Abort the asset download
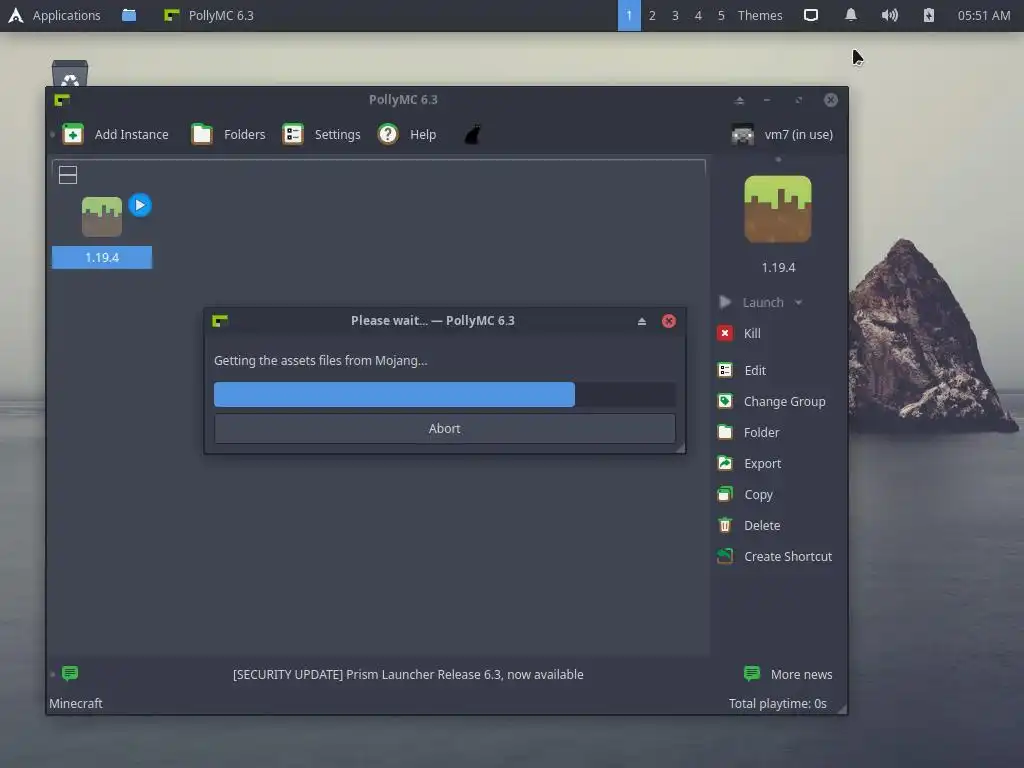 (x=445, y=428)
